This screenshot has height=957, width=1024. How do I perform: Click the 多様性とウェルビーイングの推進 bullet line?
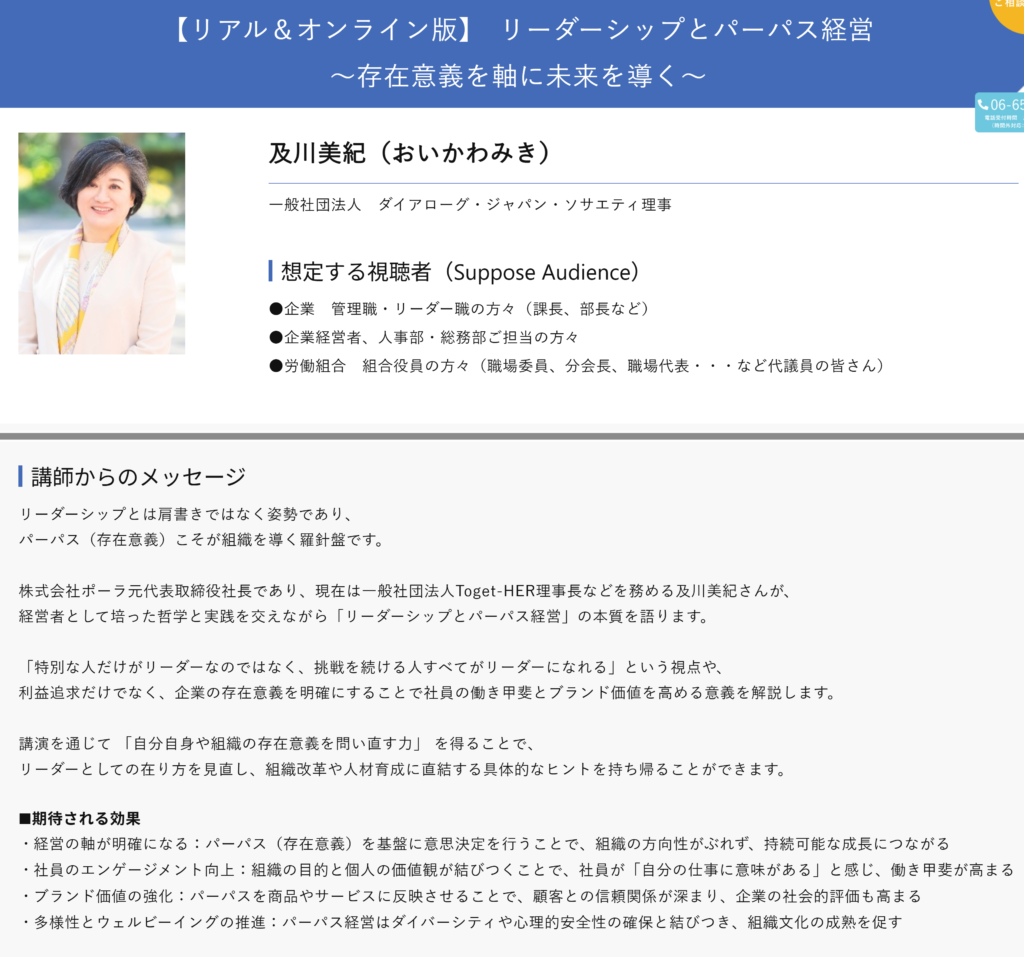pyautogui.click(x=460, y=922)
